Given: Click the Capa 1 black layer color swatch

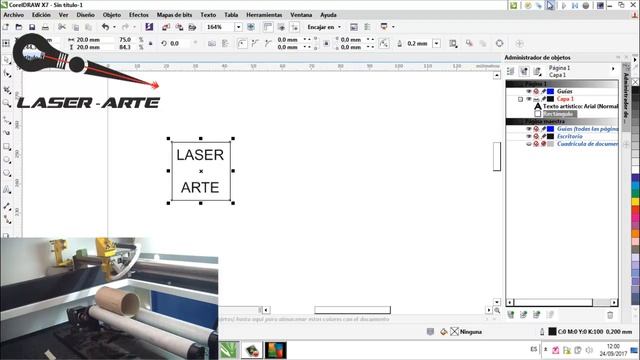Looking at the screenshot, I should 551,99.
